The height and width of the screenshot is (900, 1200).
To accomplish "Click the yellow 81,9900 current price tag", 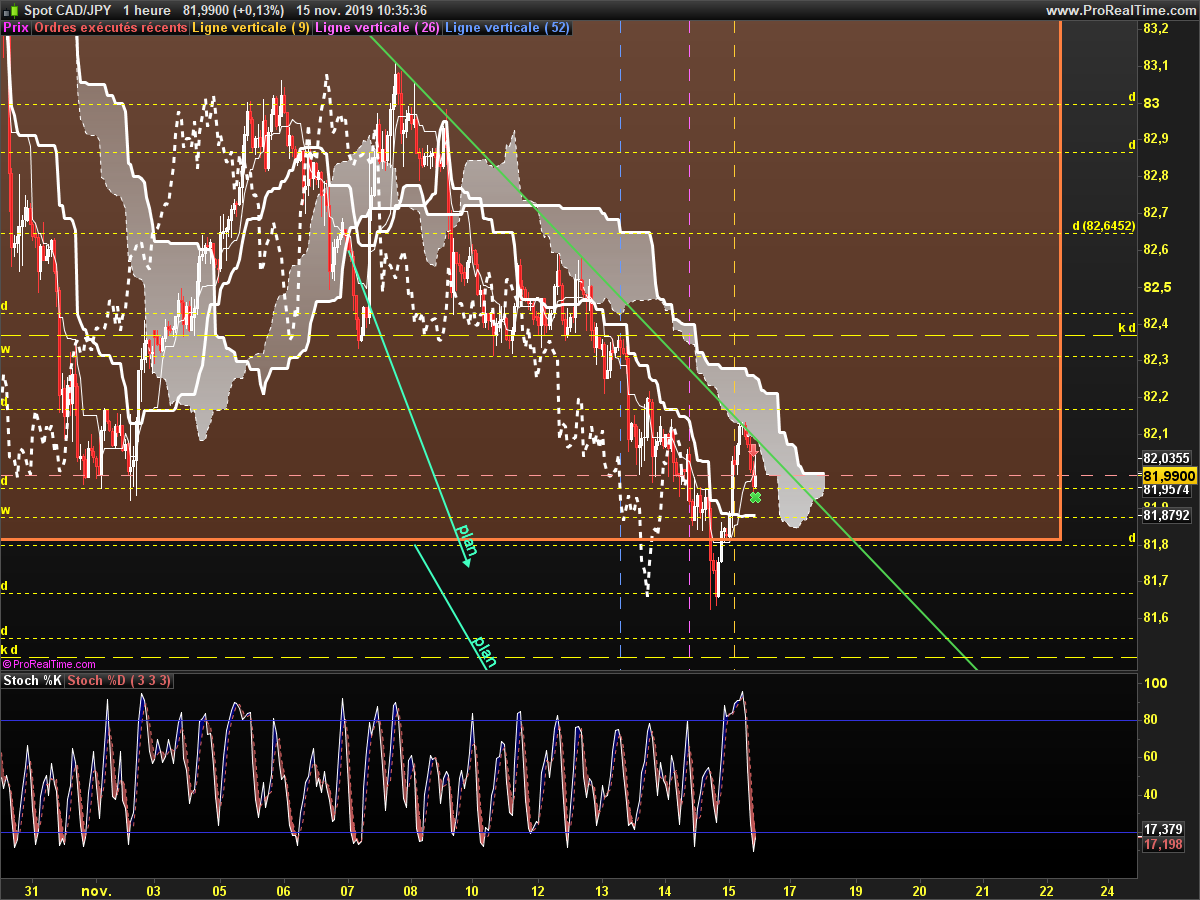I will point(1167,475).
